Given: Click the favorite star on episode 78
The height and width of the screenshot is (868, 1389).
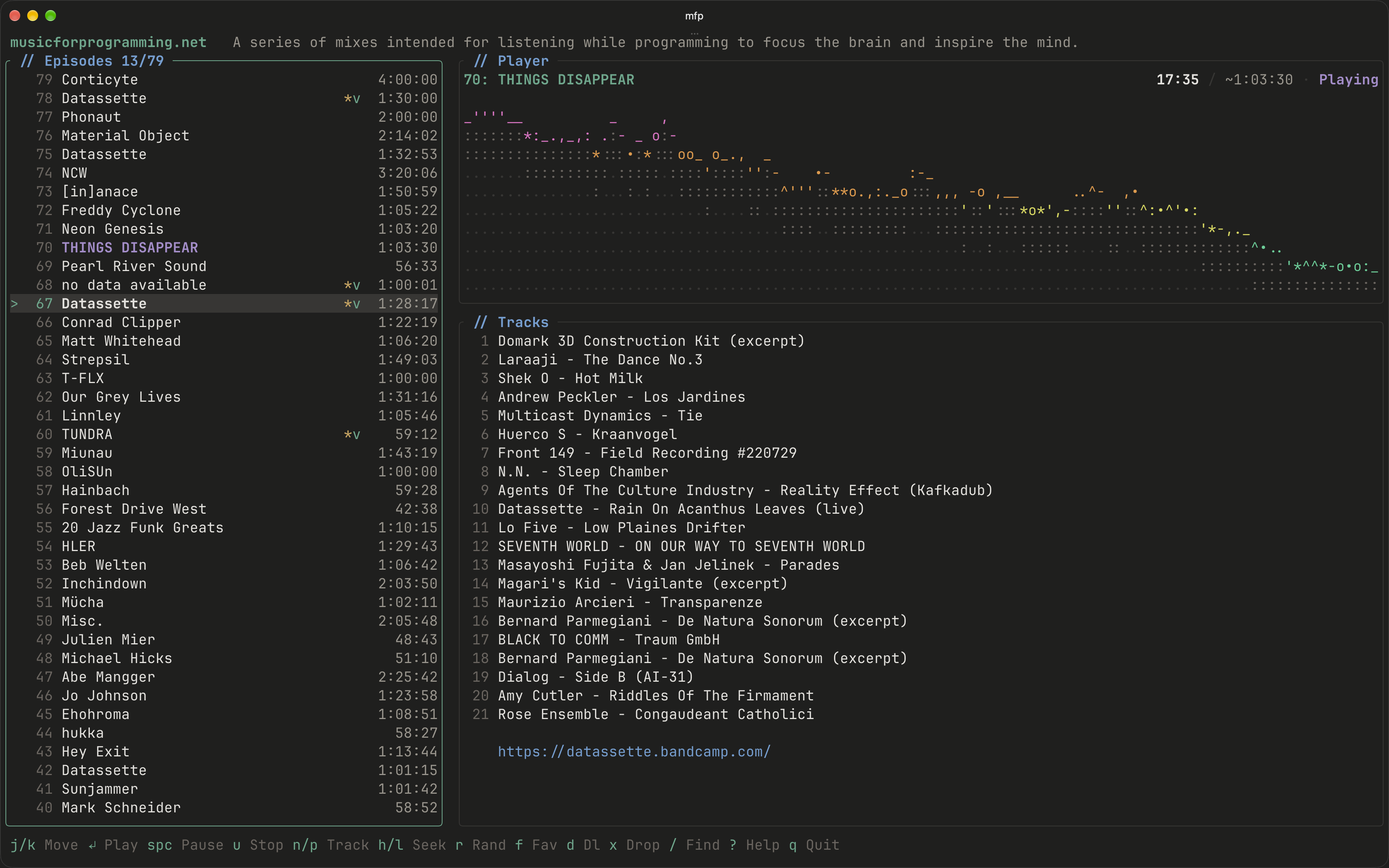Looking at the screenshot, I should (348, 99).
